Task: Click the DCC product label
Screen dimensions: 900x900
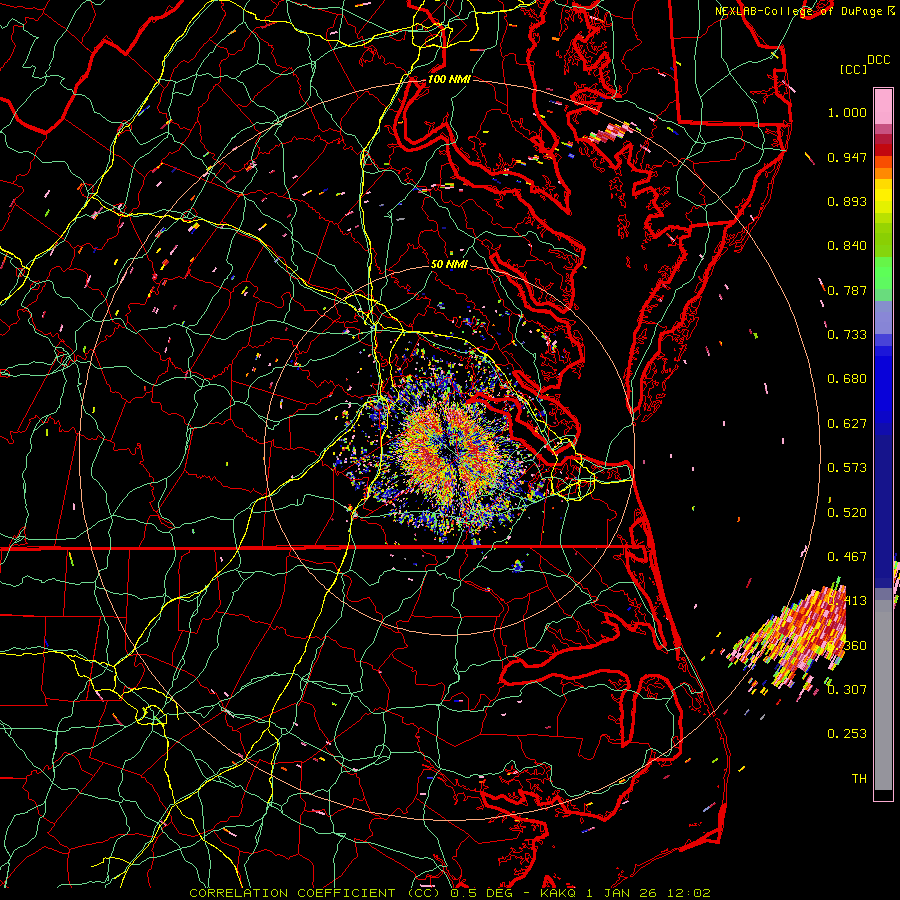Action: pos(878,60)
